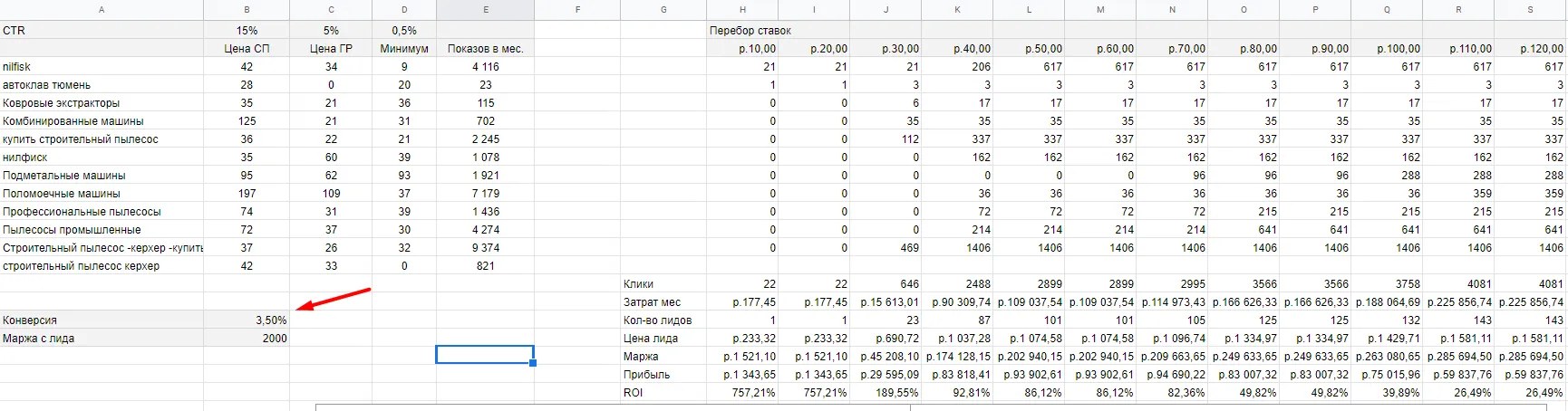Click the 646 clicks cell
The image size is (1568, 411).
[886, 283]
